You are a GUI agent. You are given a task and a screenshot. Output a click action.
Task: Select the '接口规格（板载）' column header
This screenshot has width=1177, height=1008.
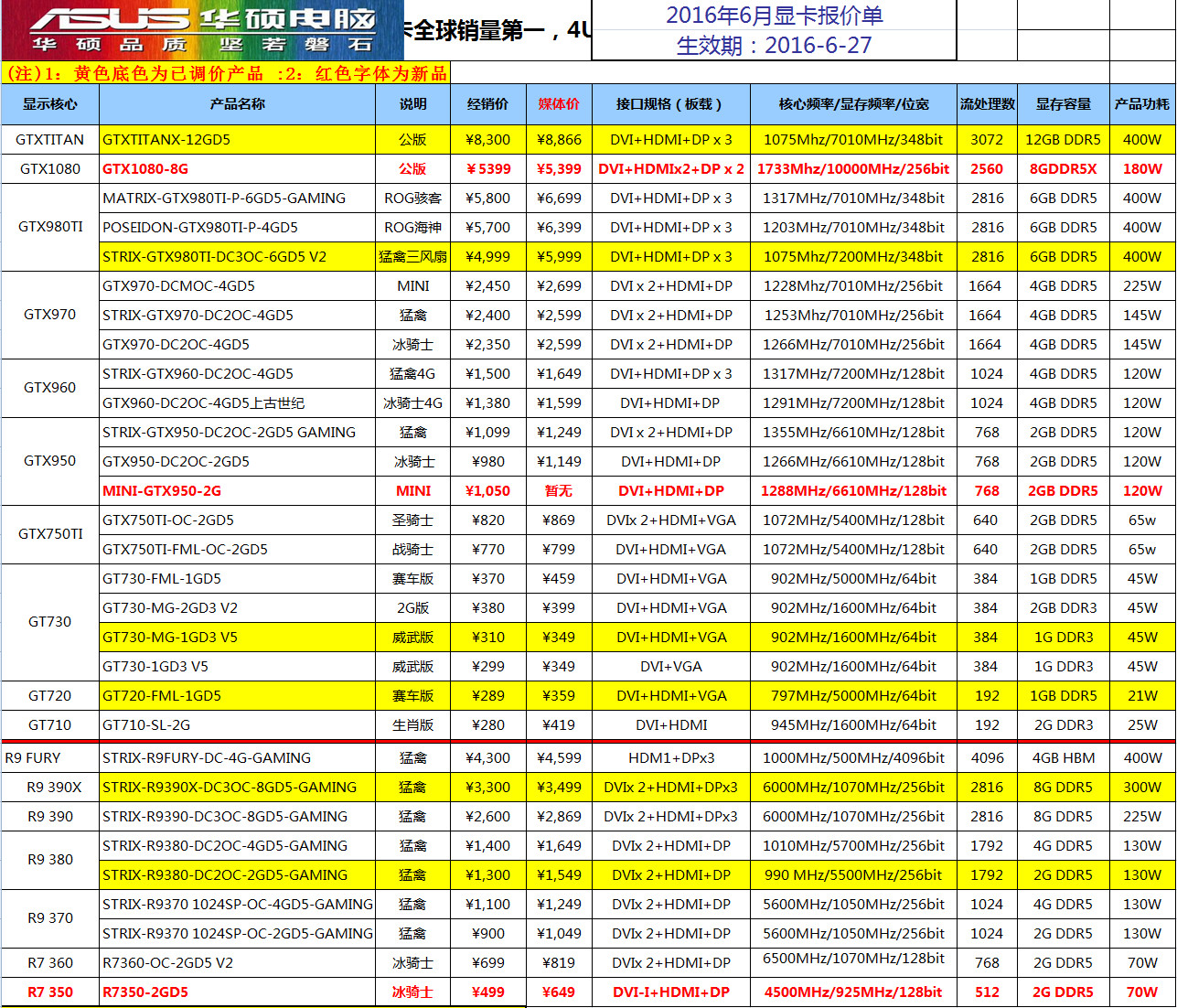coord(671,104)
